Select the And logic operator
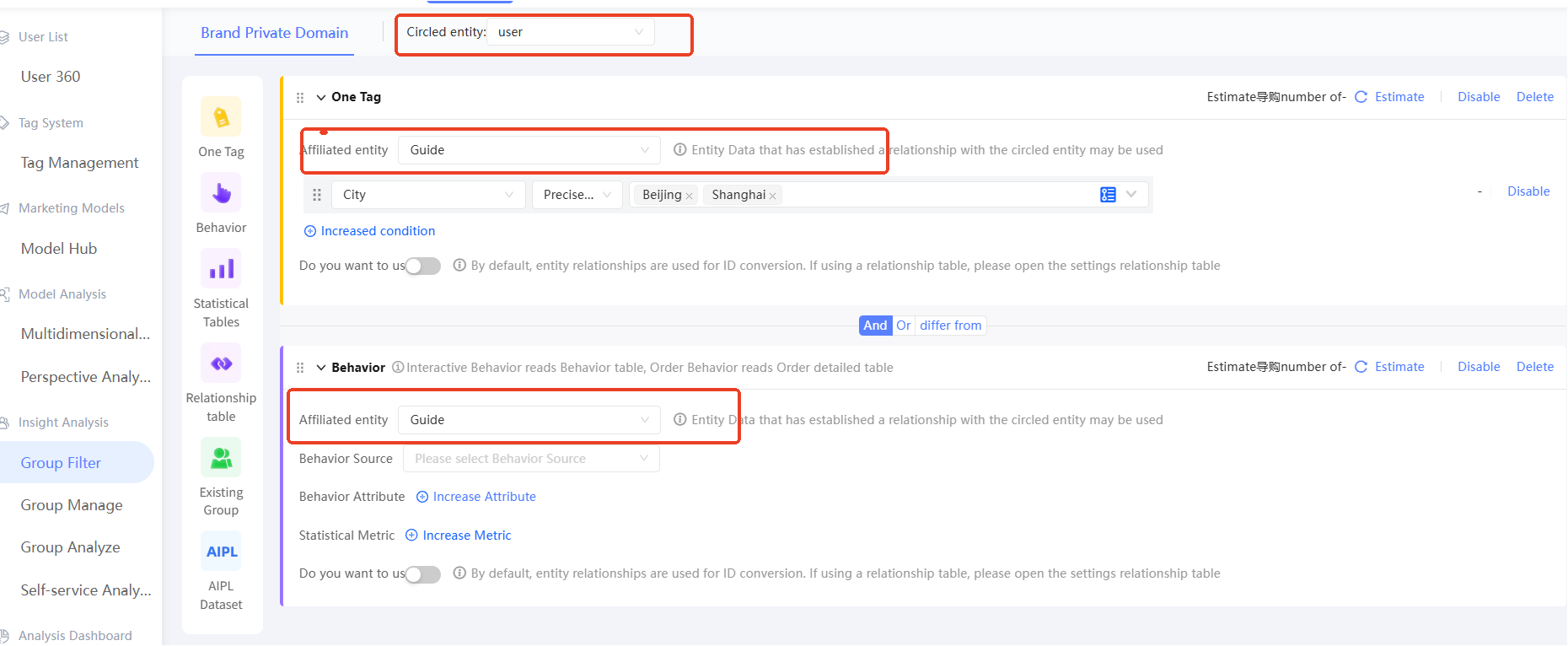The height and width of the screenshot is (646, 1568). pos(875,326)
